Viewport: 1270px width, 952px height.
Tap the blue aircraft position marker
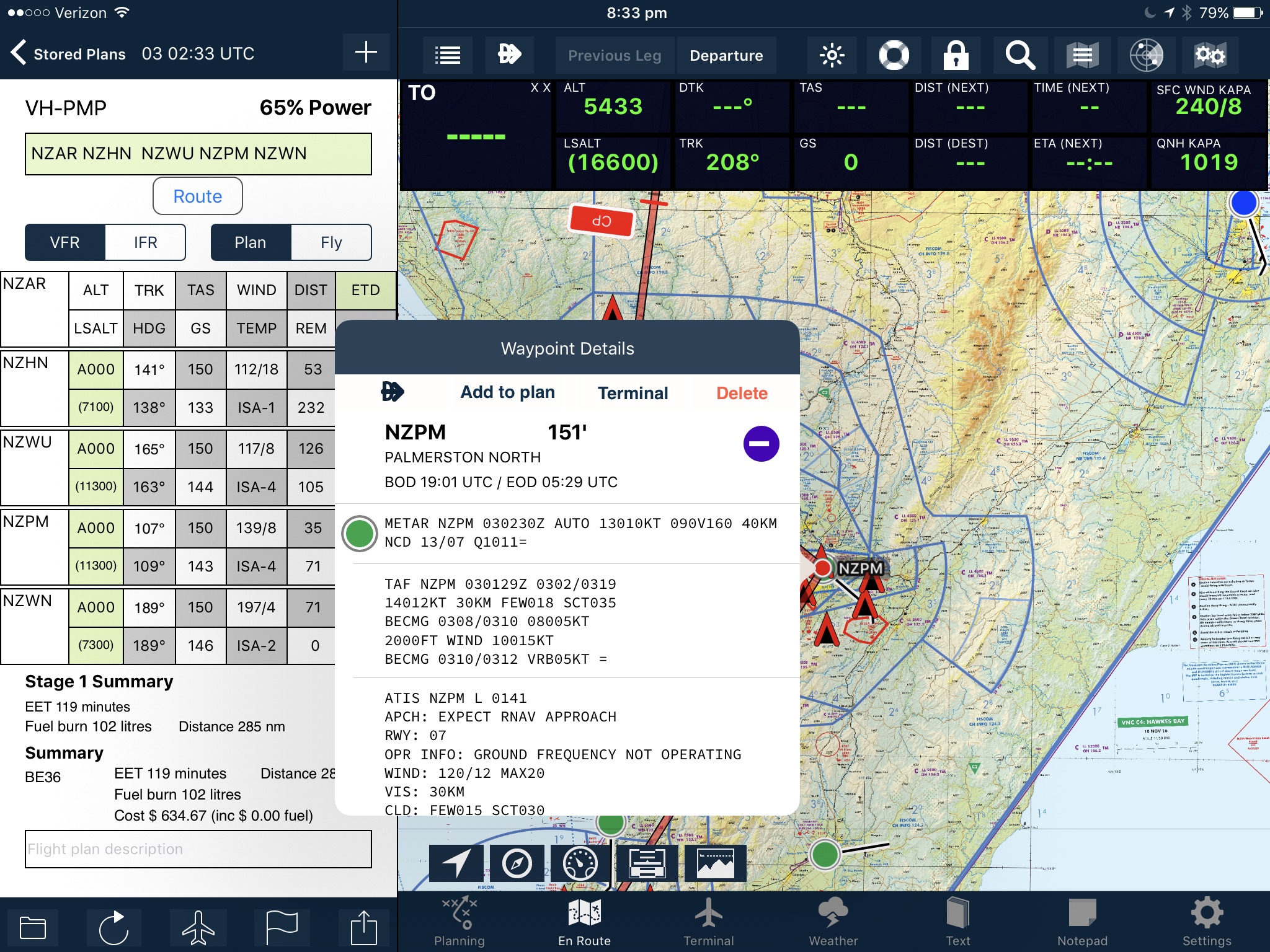(1243, 203)
